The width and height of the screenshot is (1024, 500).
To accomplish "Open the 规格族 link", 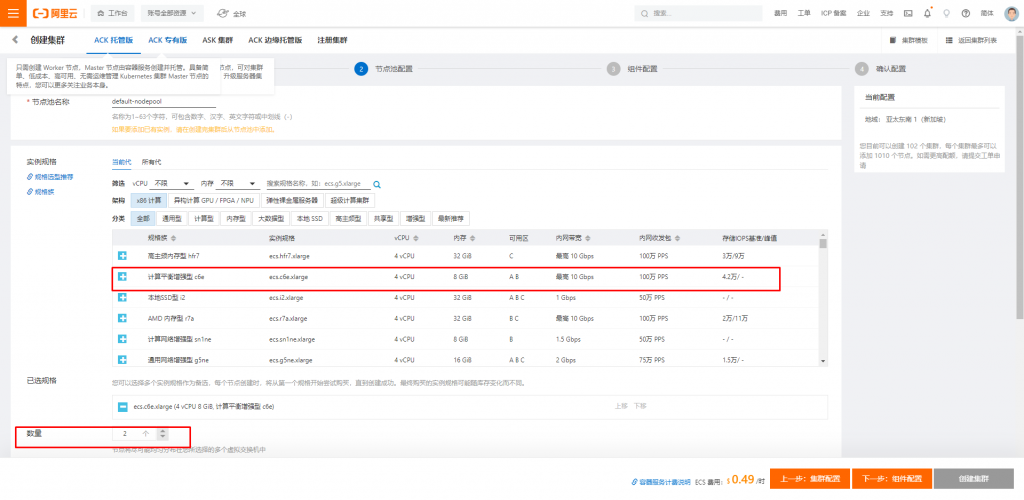I will [x=40, y=192].
